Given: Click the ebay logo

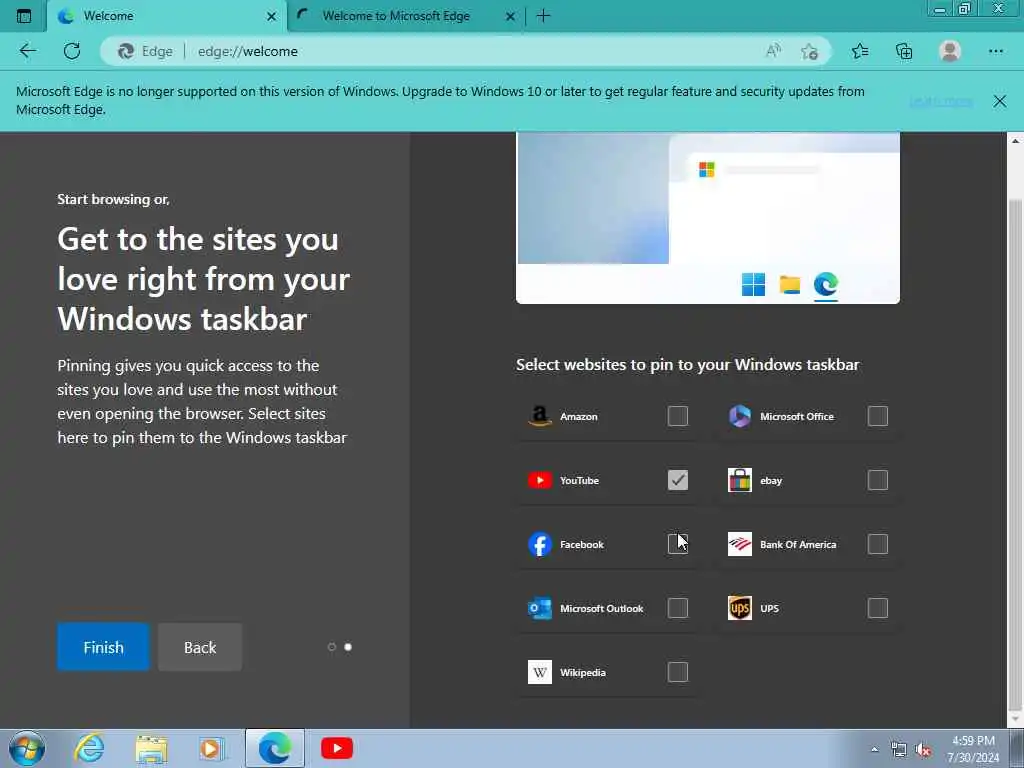Looking at the screenshot, I should 740,480.
